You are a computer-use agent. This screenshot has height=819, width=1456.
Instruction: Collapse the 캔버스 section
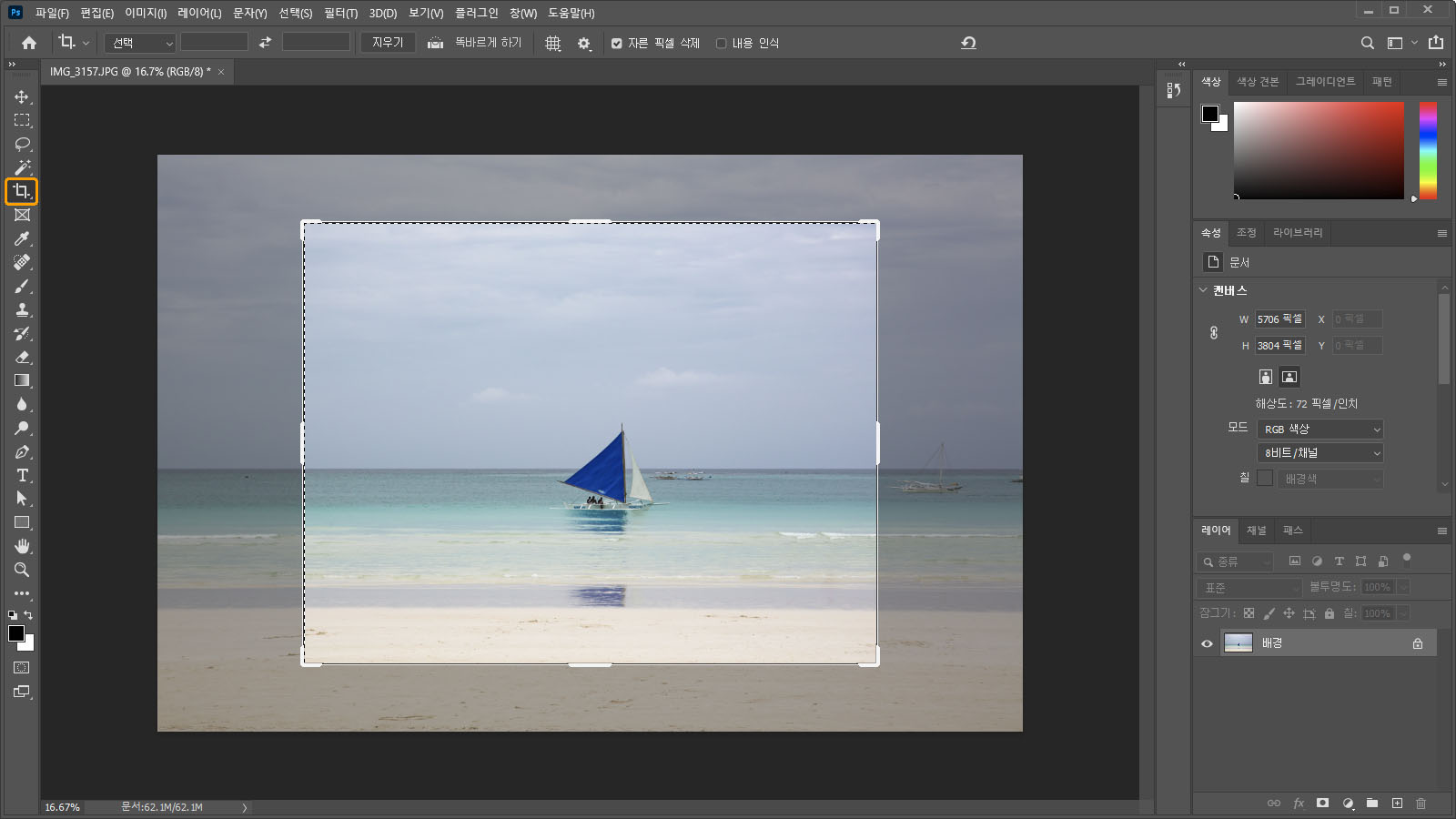(1203, 290)
